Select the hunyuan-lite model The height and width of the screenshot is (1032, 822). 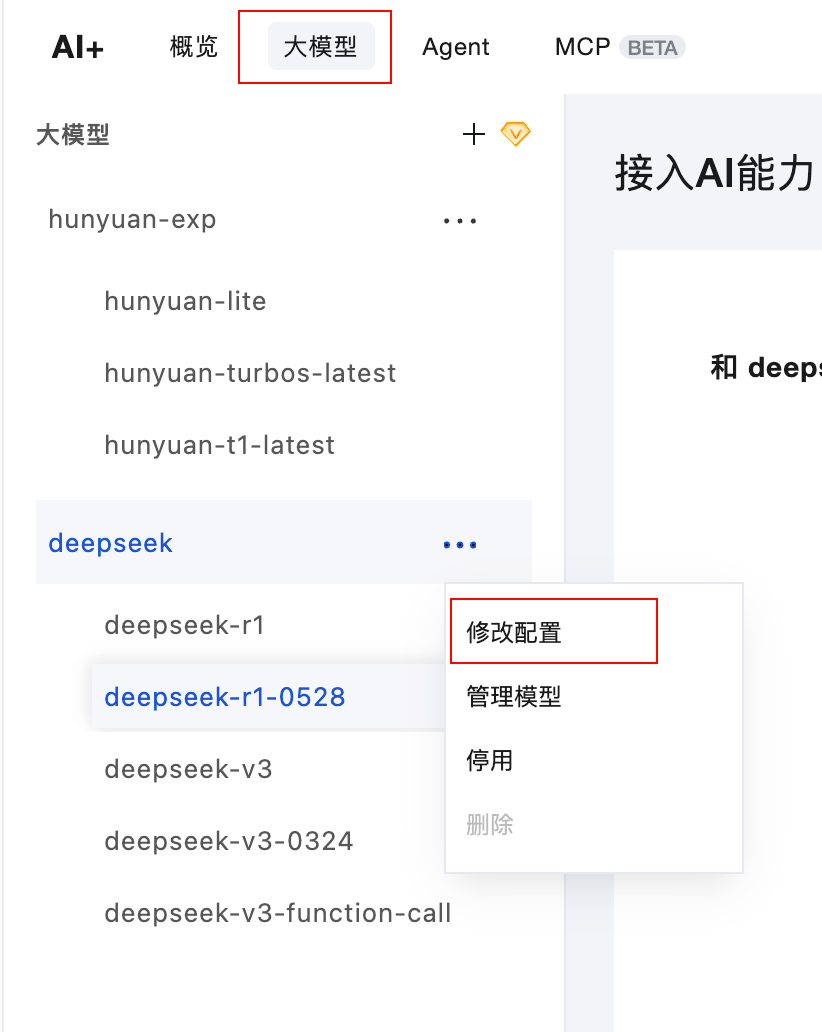pyautogui.click(x=185, y=301)
